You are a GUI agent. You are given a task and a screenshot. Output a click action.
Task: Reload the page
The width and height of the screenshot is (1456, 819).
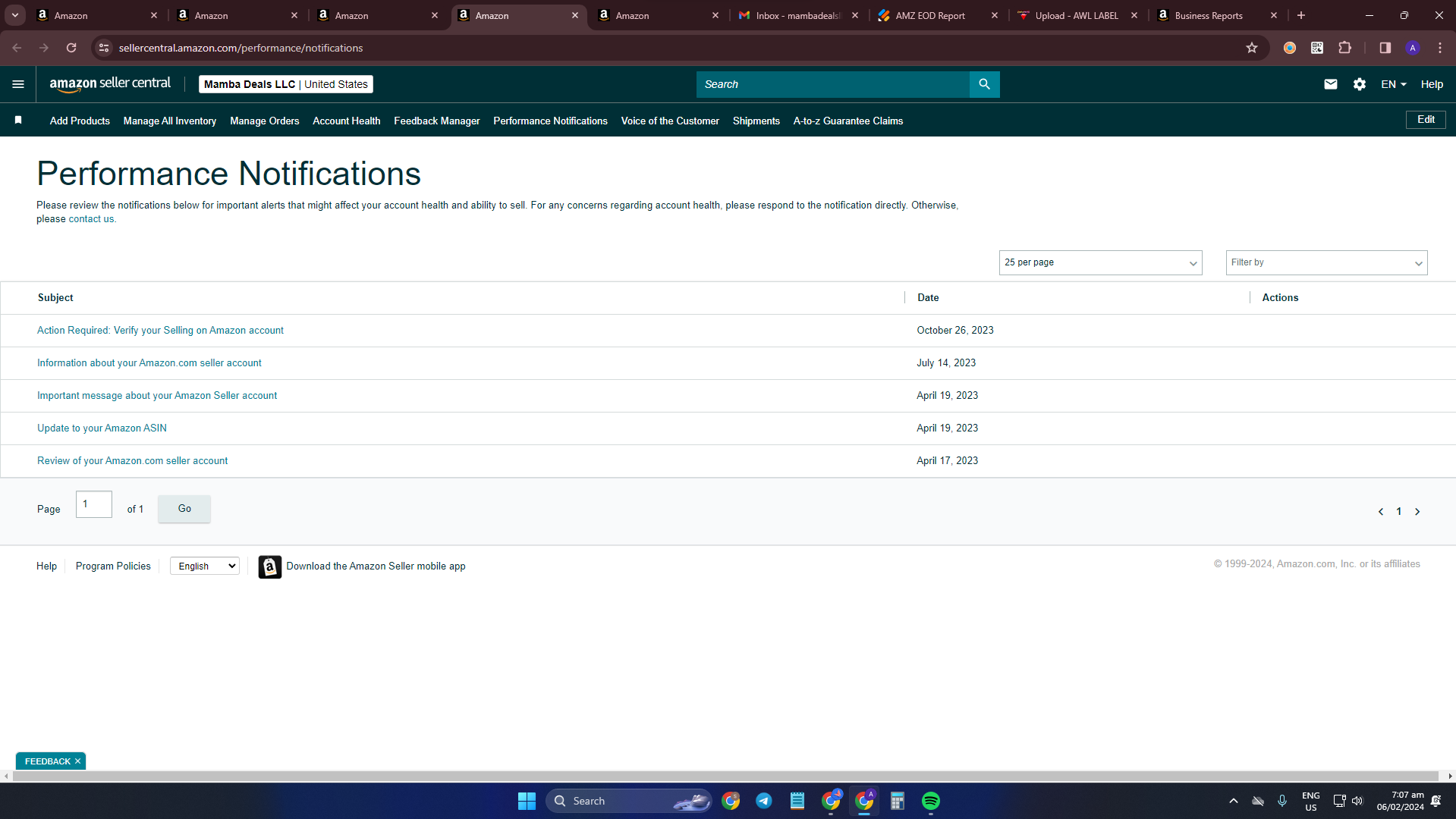71,48
